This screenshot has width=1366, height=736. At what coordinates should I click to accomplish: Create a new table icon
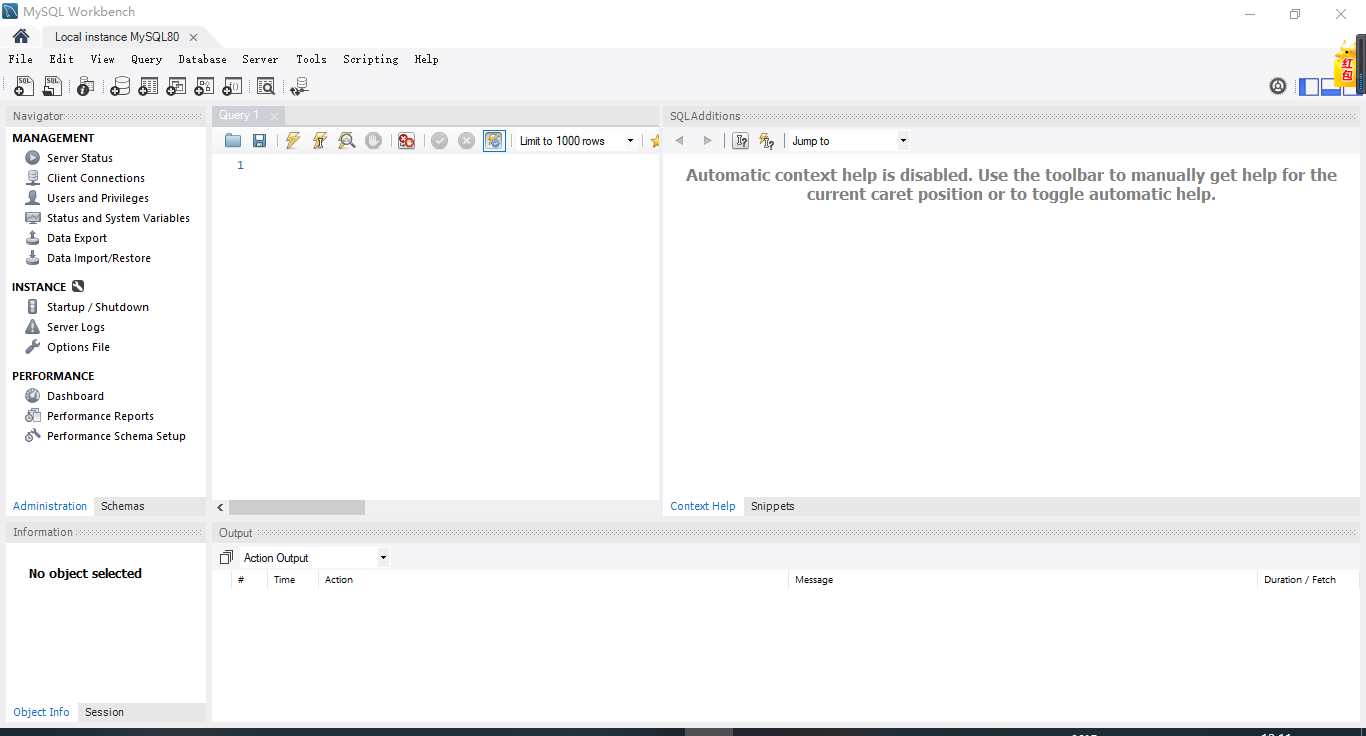(148, 87)
